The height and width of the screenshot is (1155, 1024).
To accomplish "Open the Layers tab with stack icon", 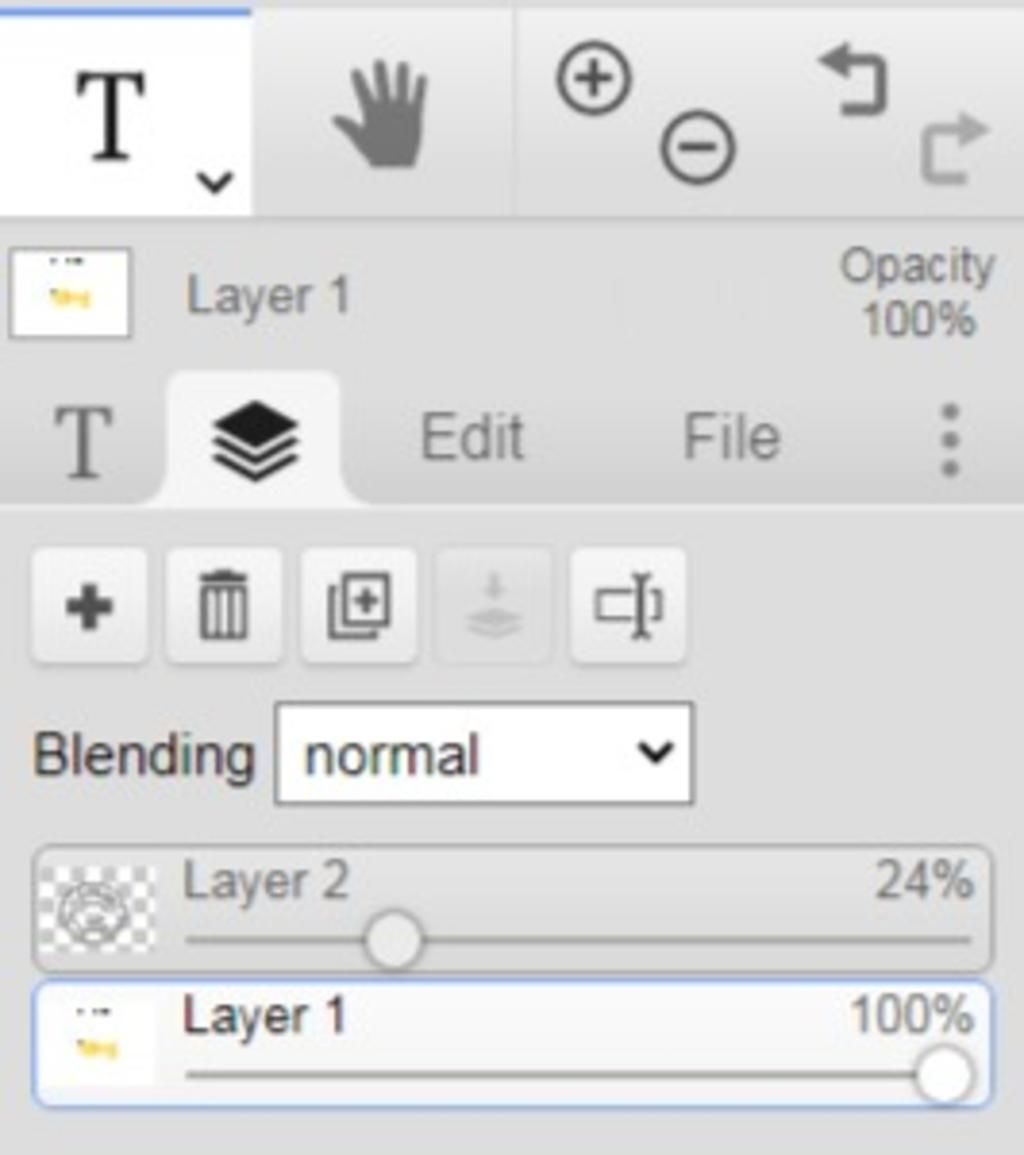I will tap(254, 440).
